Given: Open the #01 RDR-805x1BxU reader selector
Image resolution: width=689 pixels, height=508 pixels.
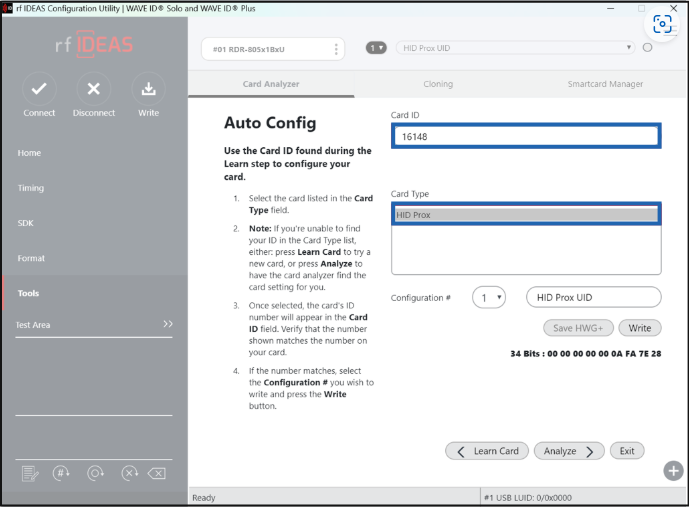Looking at the screenshot, I should (x=273, y=49).
